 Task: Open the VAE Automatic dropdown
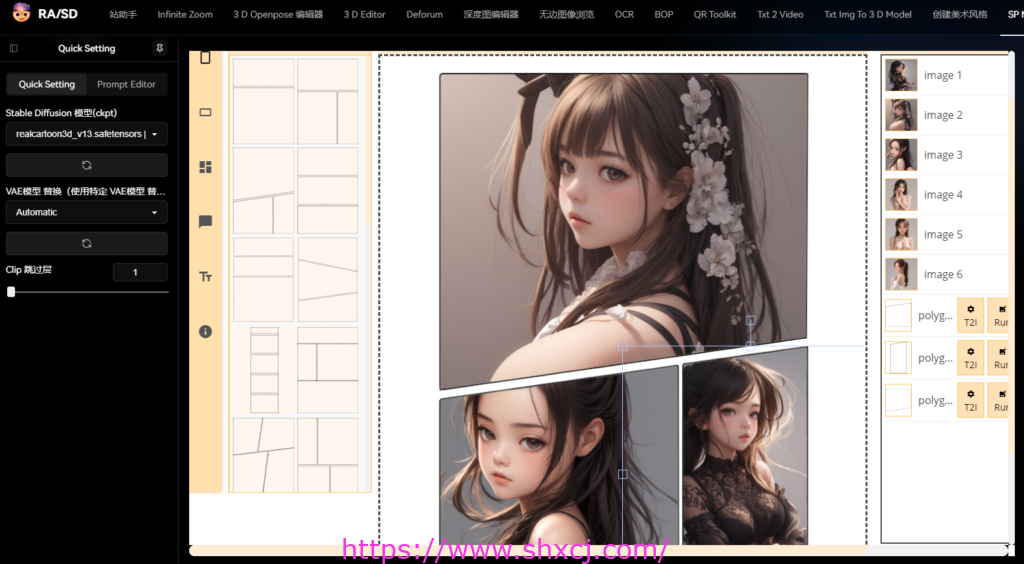(86, 212)
